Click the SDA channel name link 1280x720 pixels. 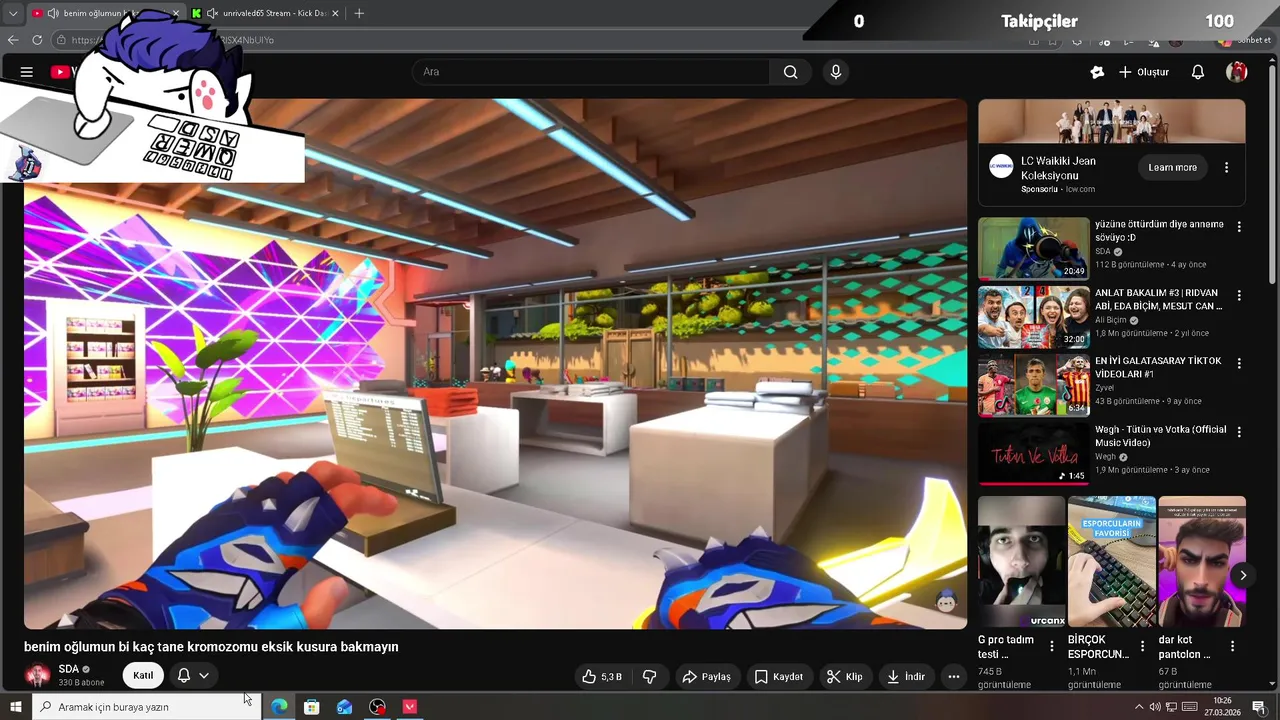pos(69,669)
